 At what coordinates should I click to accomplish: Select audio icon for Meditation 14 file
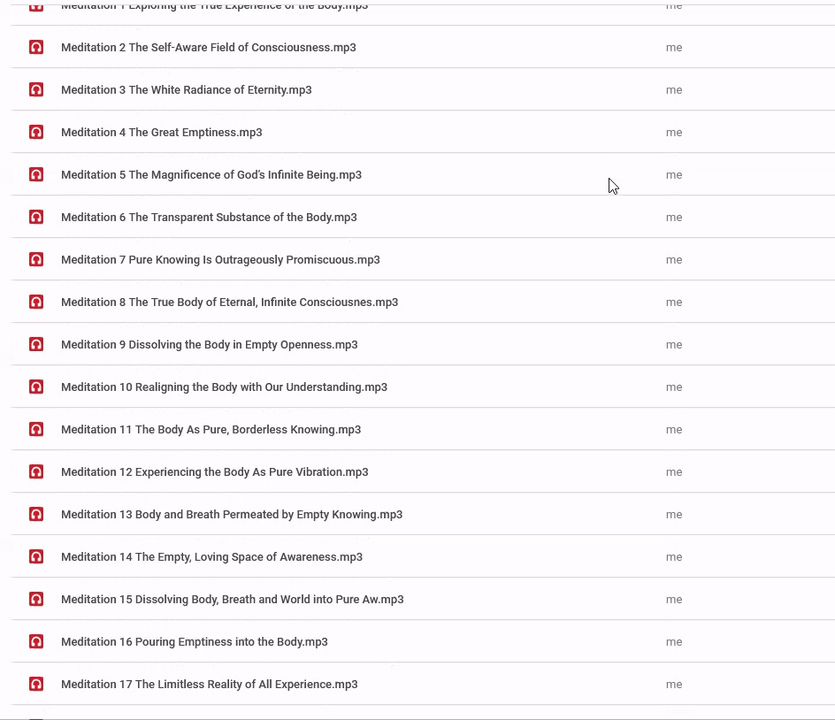click(x=36, y=557)
